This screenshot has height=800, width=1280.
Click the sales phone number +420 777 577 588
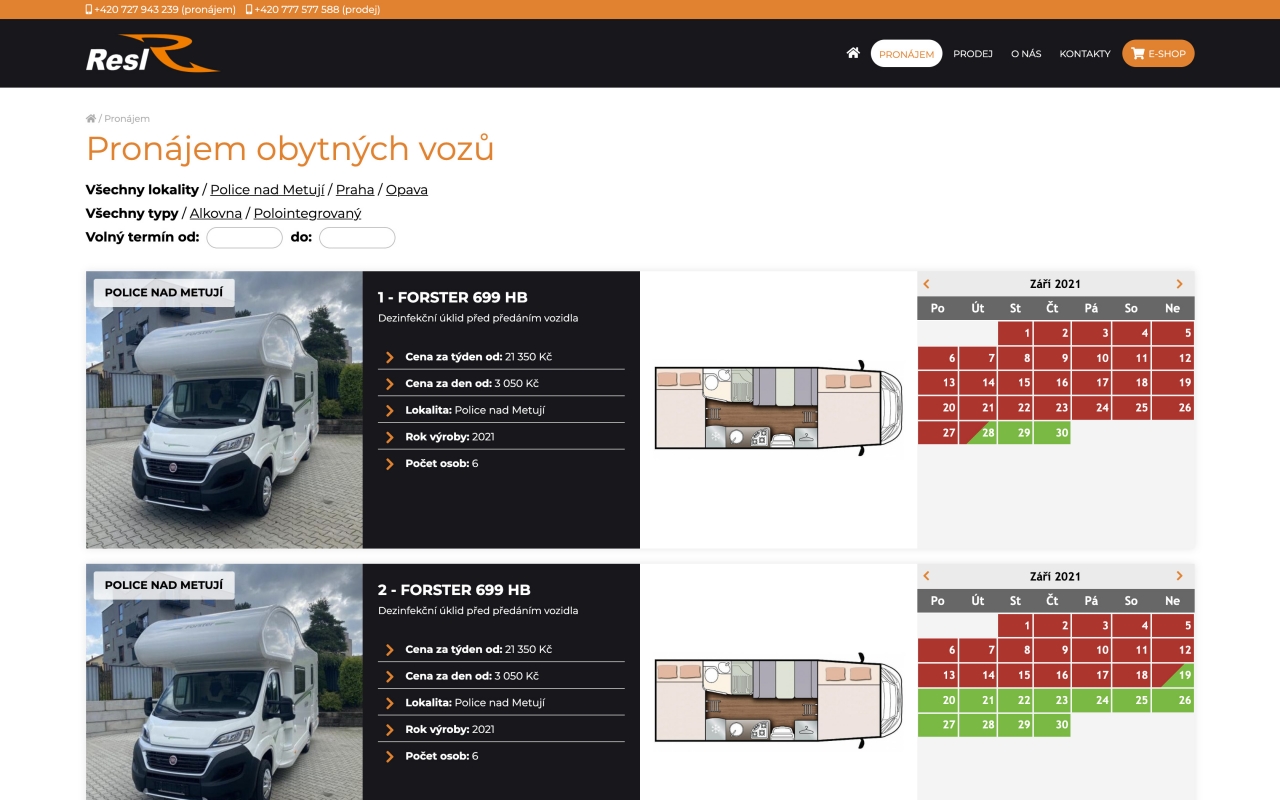[x=313, y=9]
